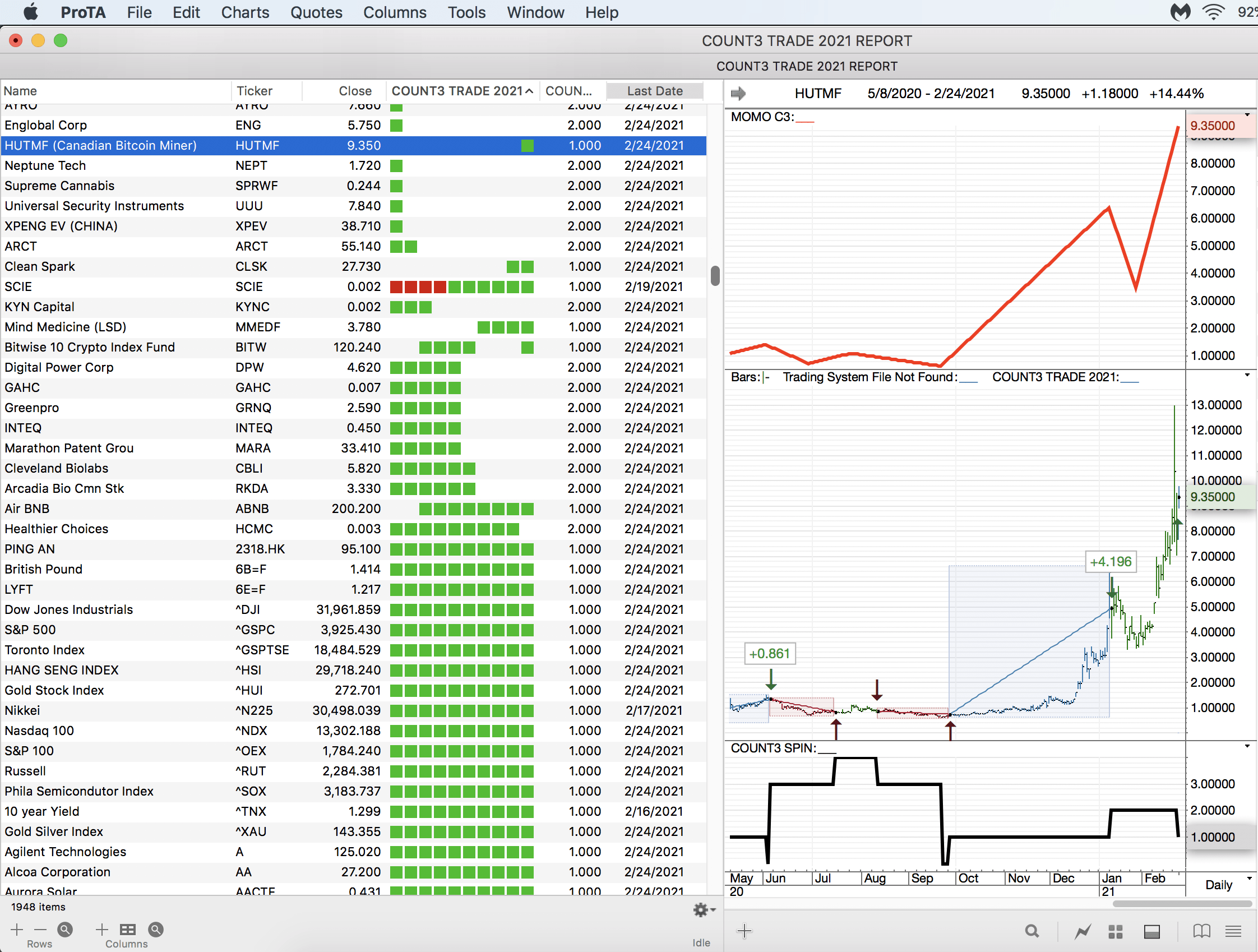The image size is (1258, 952).
Task: Open the four-square grid view icon
Action: pos(1116,931)
